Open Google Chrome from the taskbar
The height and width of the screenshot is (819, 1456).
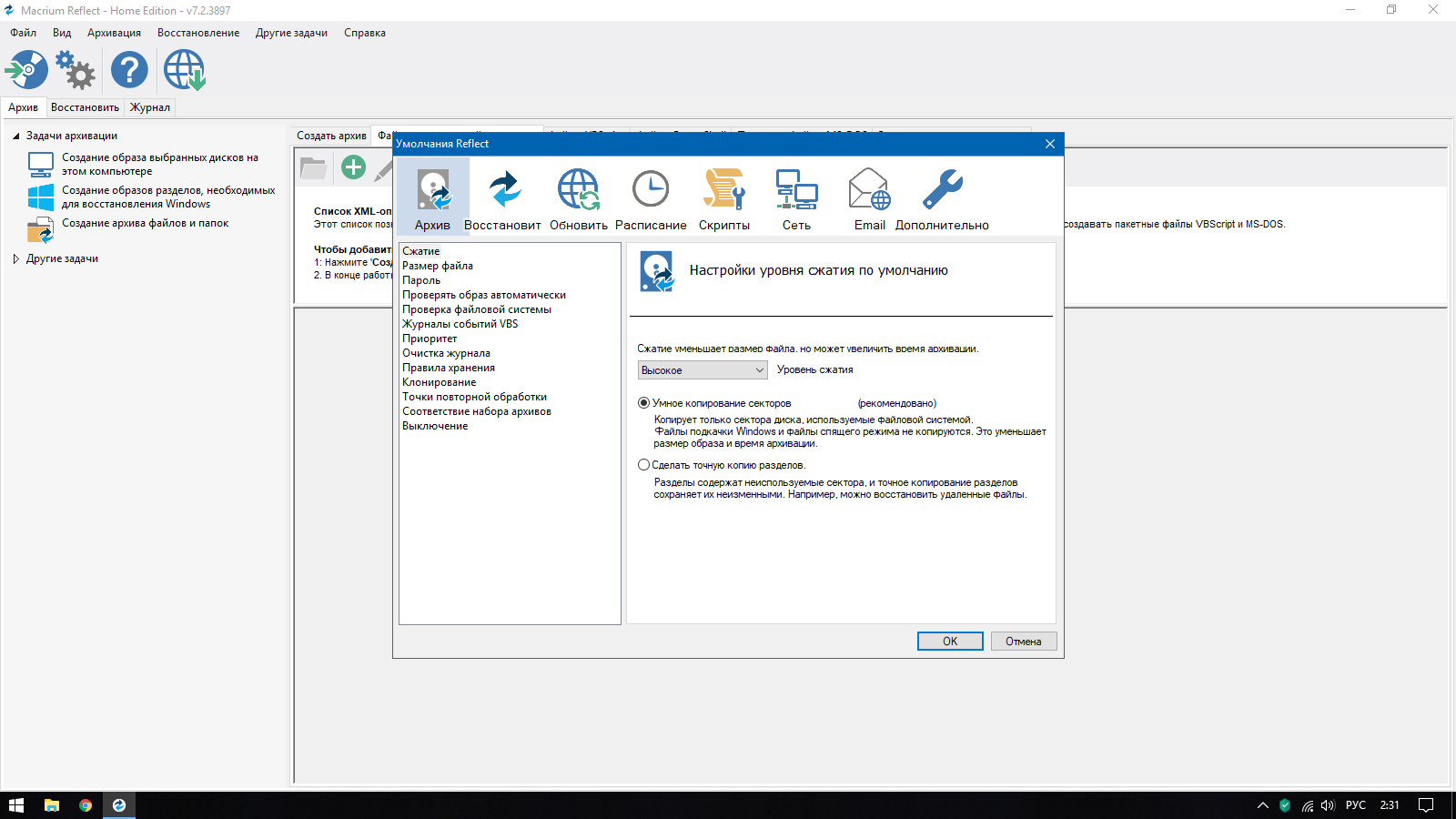(x=86, y=805)
